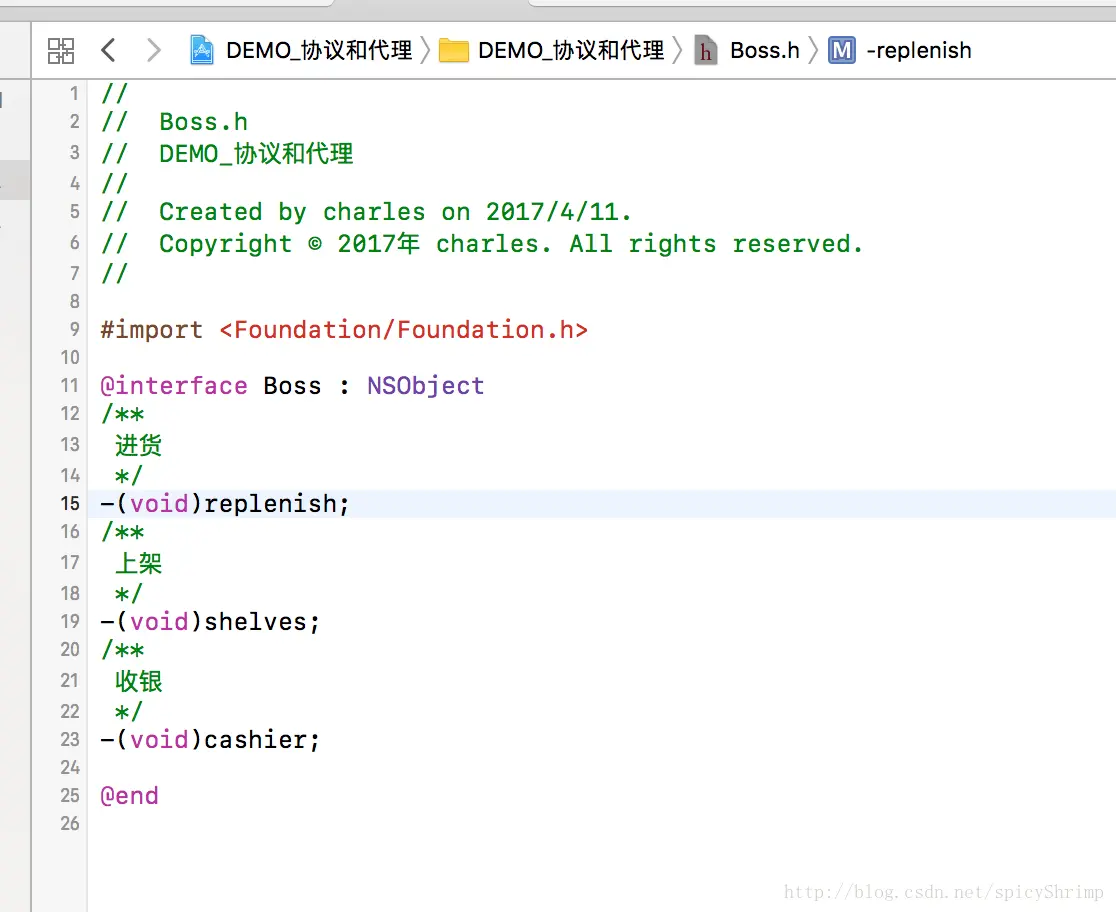Click the M method icon in breadcrumb
This screenshot has width=1116, height=912.
point(842,51)
